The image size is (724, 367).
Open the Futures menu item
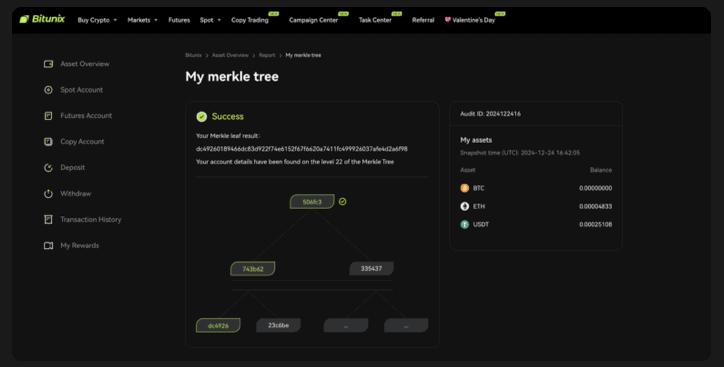tap(179, 20)
